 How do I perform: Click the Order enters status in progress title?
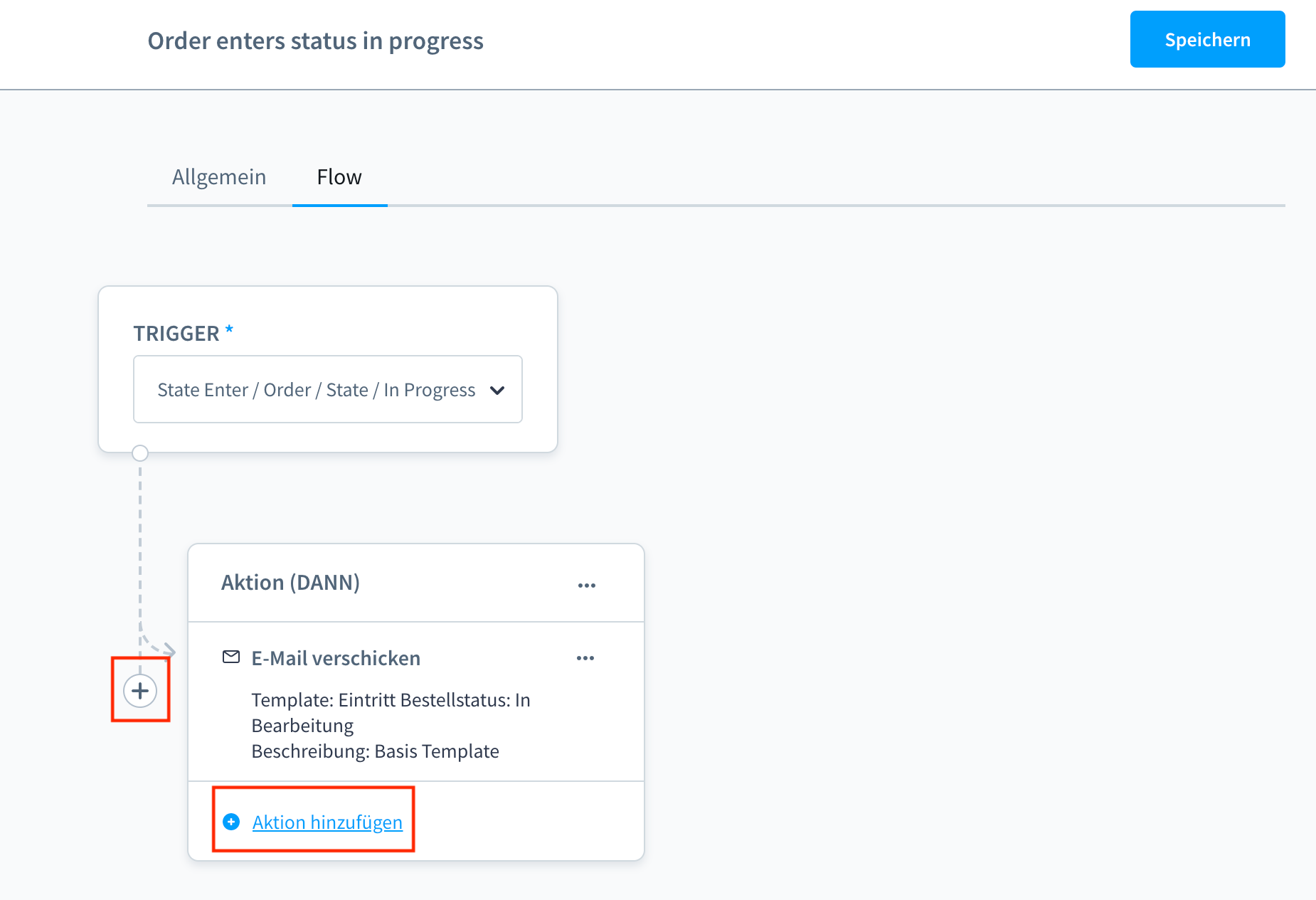[316, 41]
